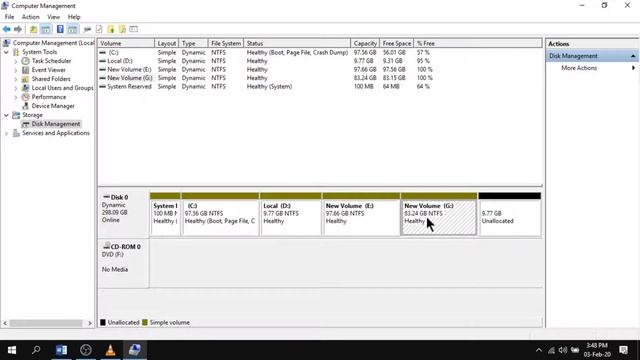Sort by Volume column header
Screen dimensions: 640x360
(126, 43)
